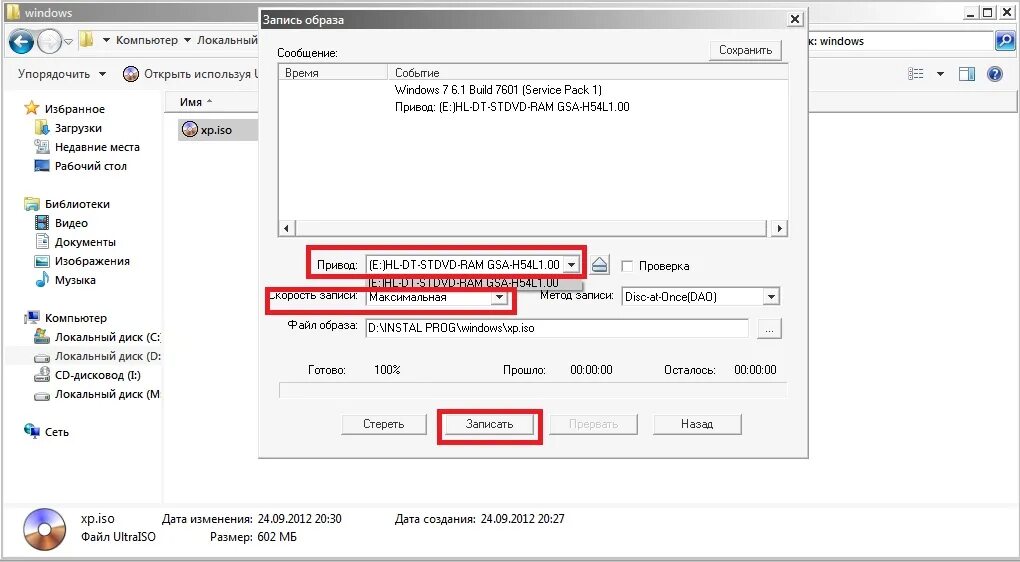Expand the Компьютер breadcrumb arrow

point(187,40)
